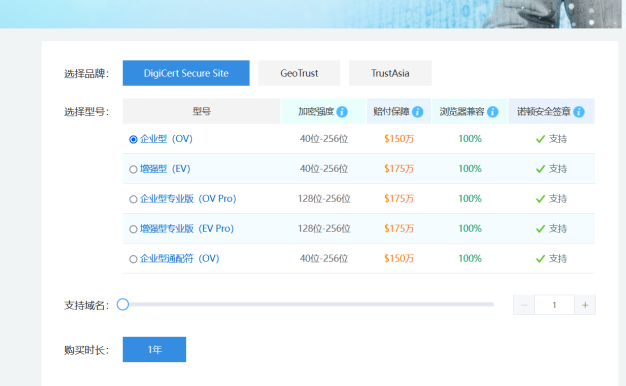The image size is (626, 386).
Task: Click the 支持域名 slider handle
Action: click(x=123, y=305)
